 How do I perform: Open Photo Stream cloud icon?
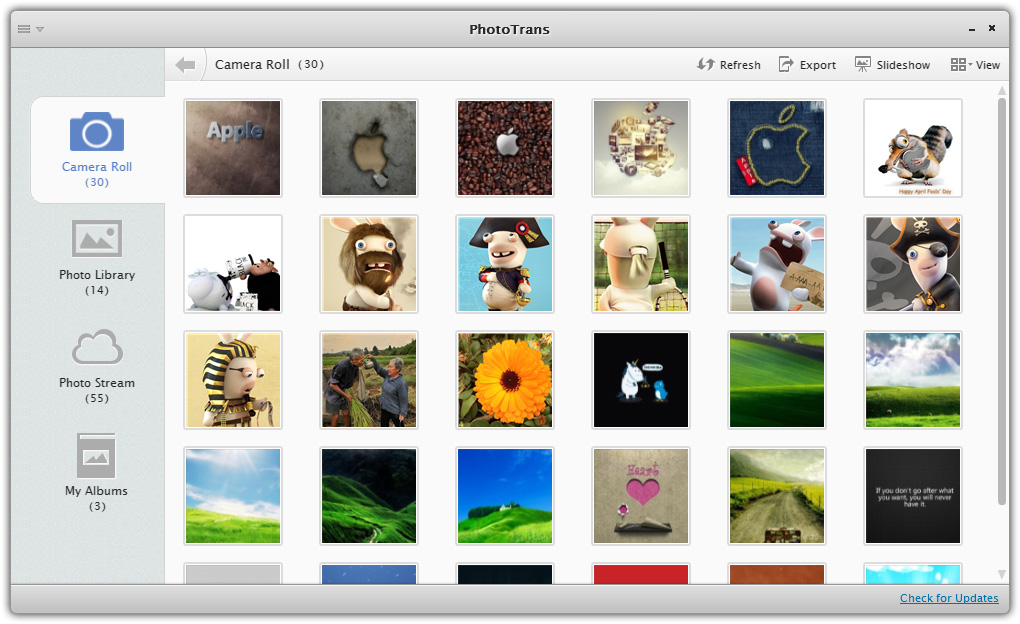pos(97,347)
